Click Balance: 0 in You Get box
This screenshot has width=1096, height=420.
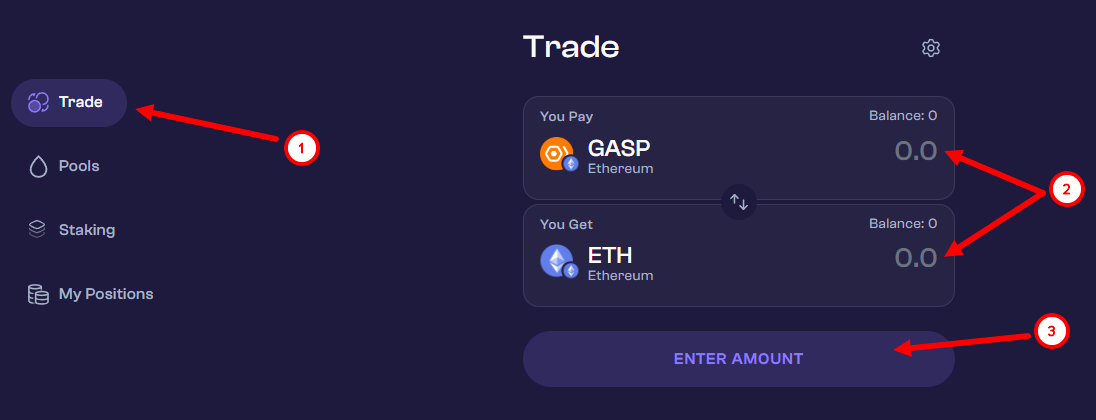pos(903,224)
